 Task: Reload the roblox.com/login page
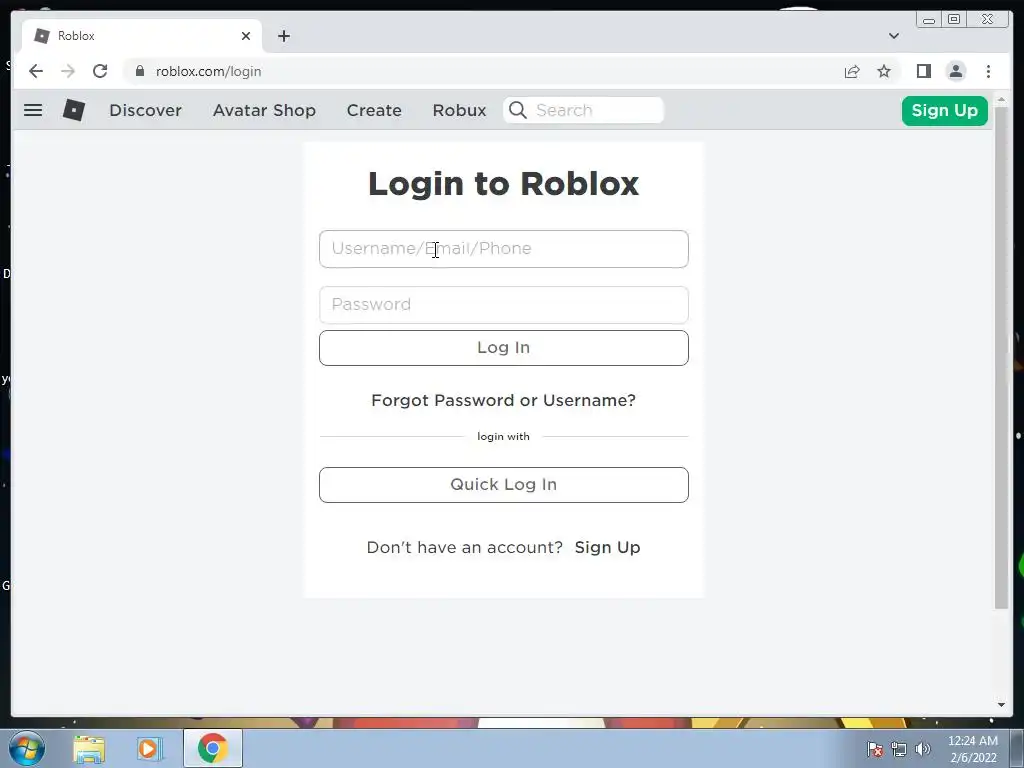[x=100, y=71]
